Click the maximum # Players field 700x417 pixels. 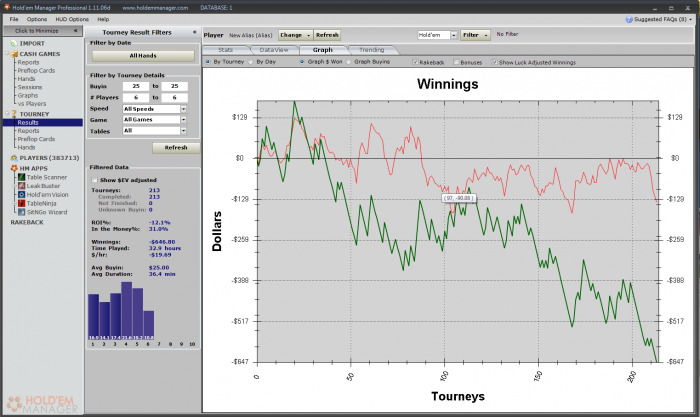(x=175, y=97)
